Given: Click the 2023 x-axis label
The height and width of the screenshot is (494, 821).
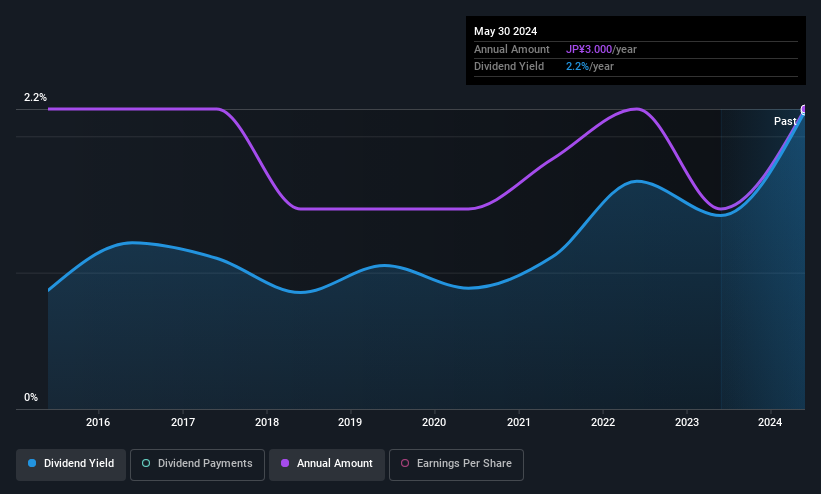Looking at the screenshot, I should 686,422.
